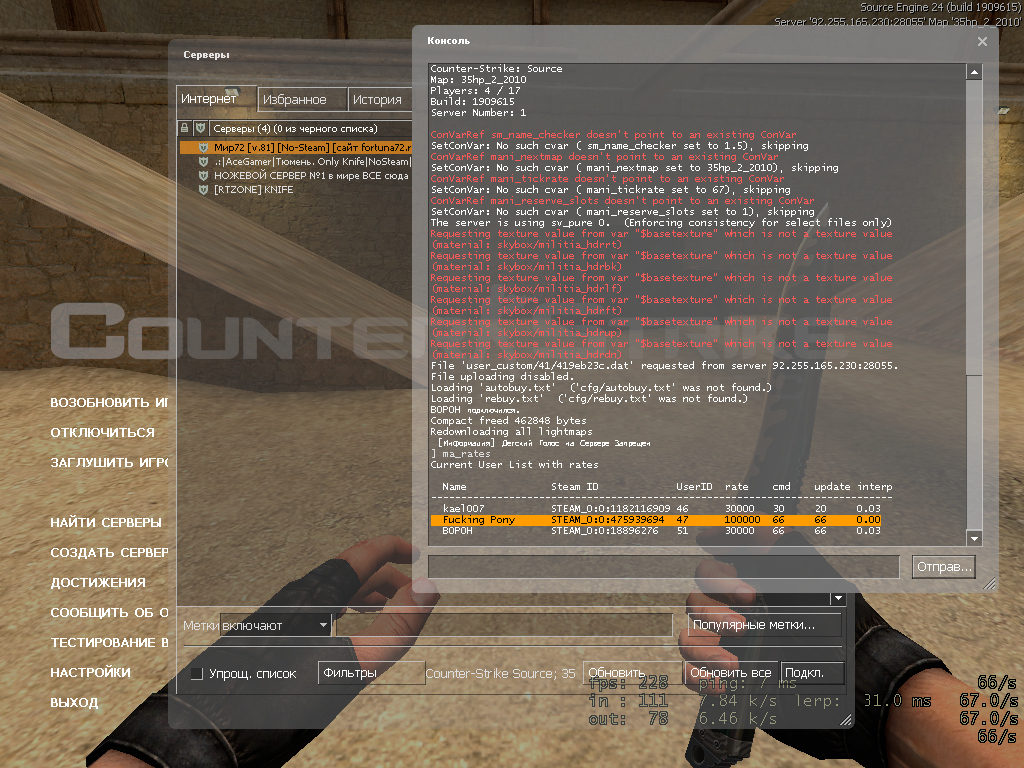Click shield icon on Мир72 server row
1024x768 pixels.
(x=203, y=148)
